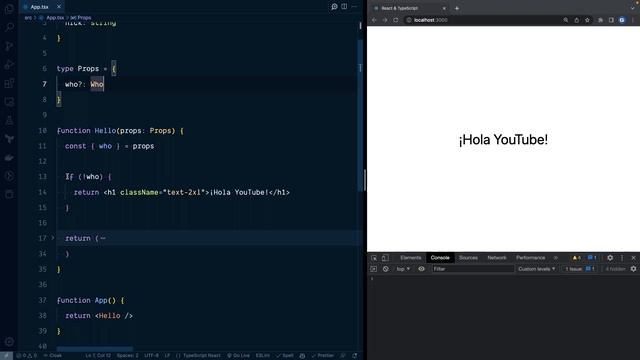The height and width of the screenshot is (360, 640).
Task: Open the Manage gear at activity bar bottom
Action: click(x=9, y=342)
